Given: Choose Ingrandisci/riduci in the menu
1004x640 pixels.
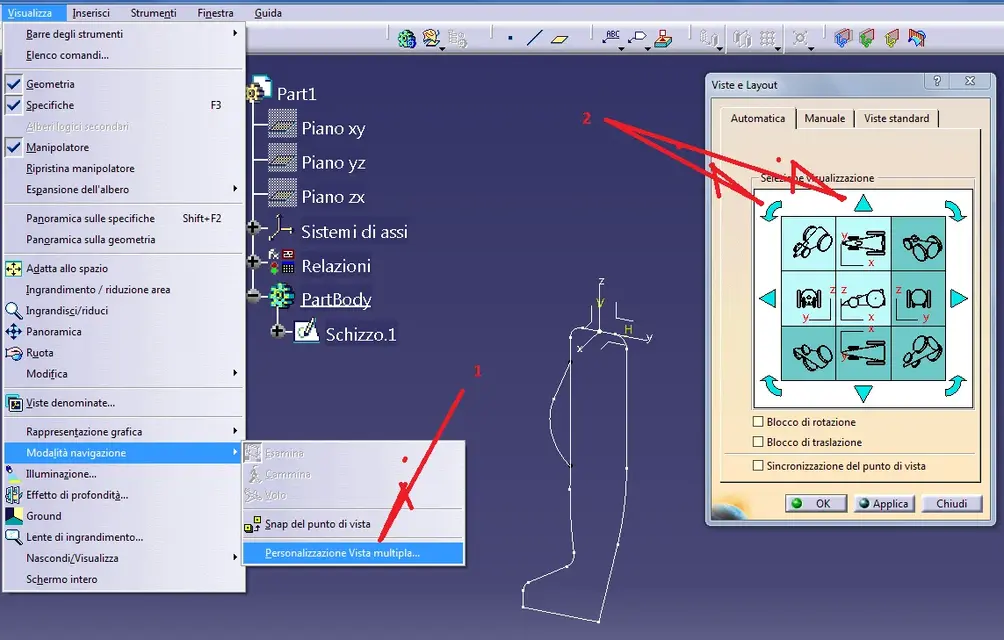Looking at the screenshot, I should (124, 310).
